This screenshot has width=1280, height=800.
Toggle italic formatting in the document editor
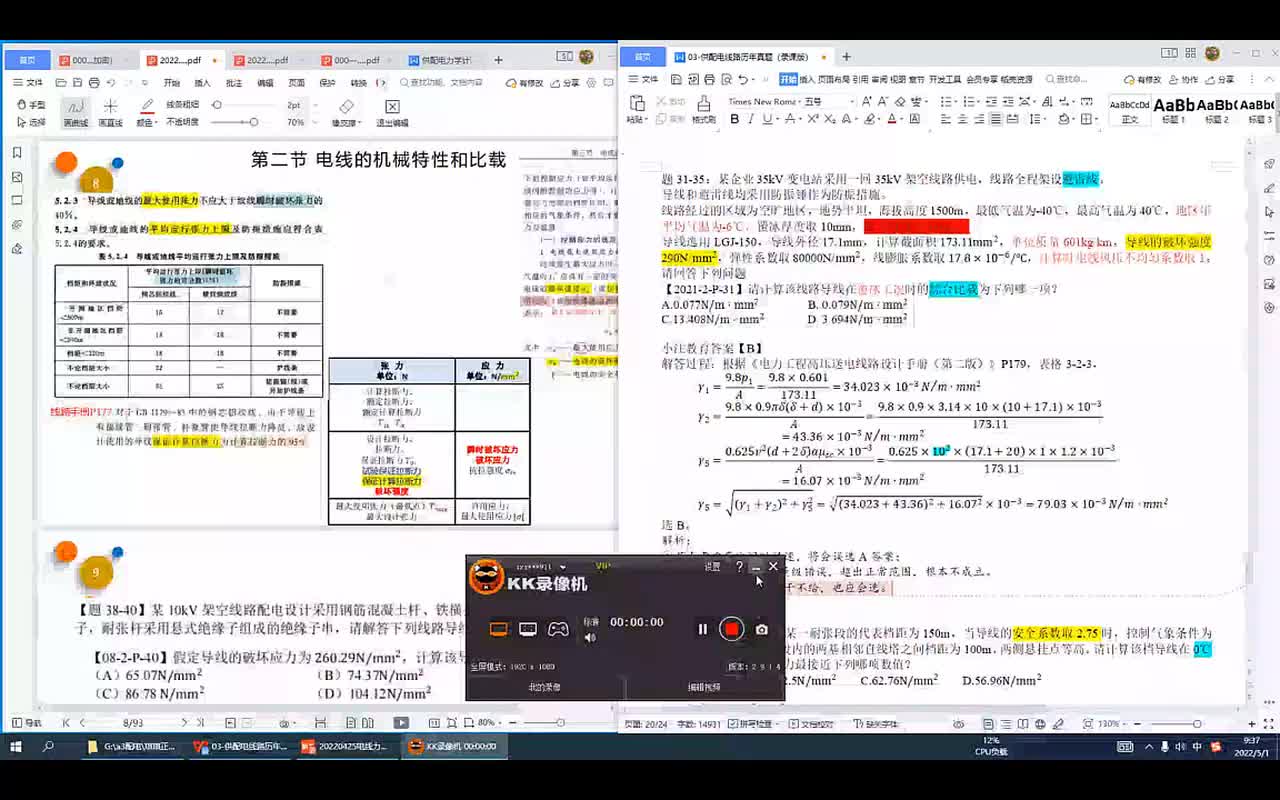pyautogui.click(x=752, y=119)
